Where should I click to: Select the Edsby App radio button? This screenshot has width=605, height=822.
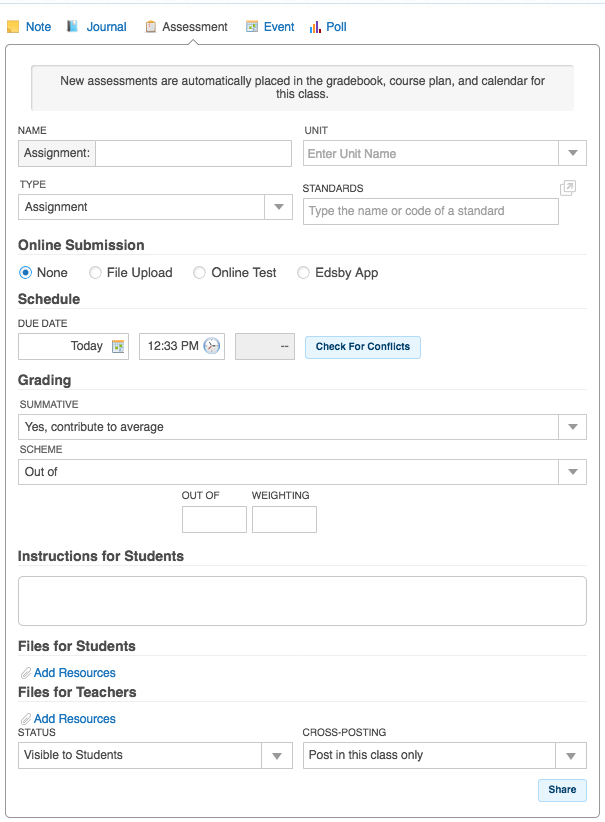304,272
